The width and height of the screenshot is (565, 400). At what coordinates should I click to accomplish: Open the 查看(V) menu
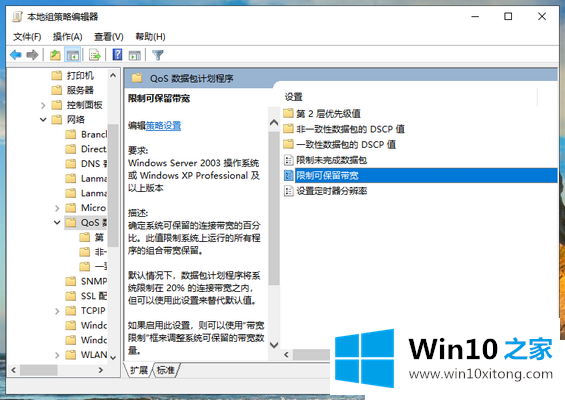[108, 36]
